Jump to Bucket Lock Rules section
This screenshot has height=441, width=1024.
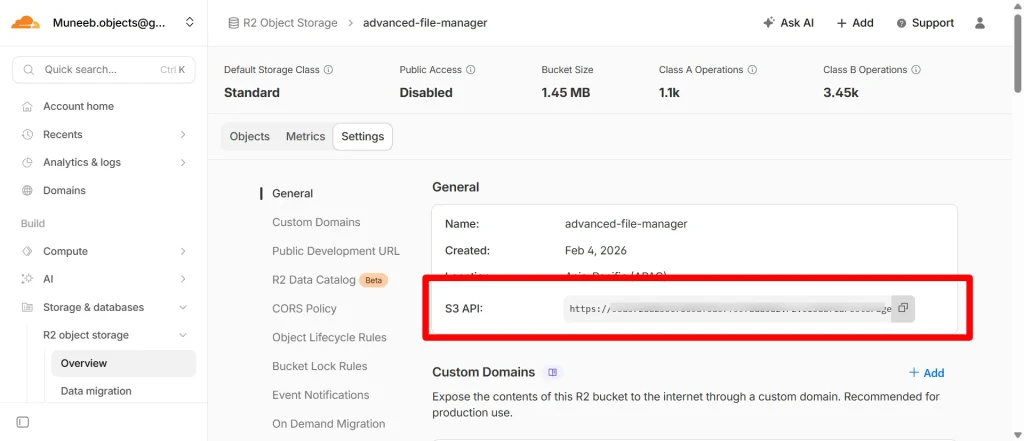pos(319,366)
